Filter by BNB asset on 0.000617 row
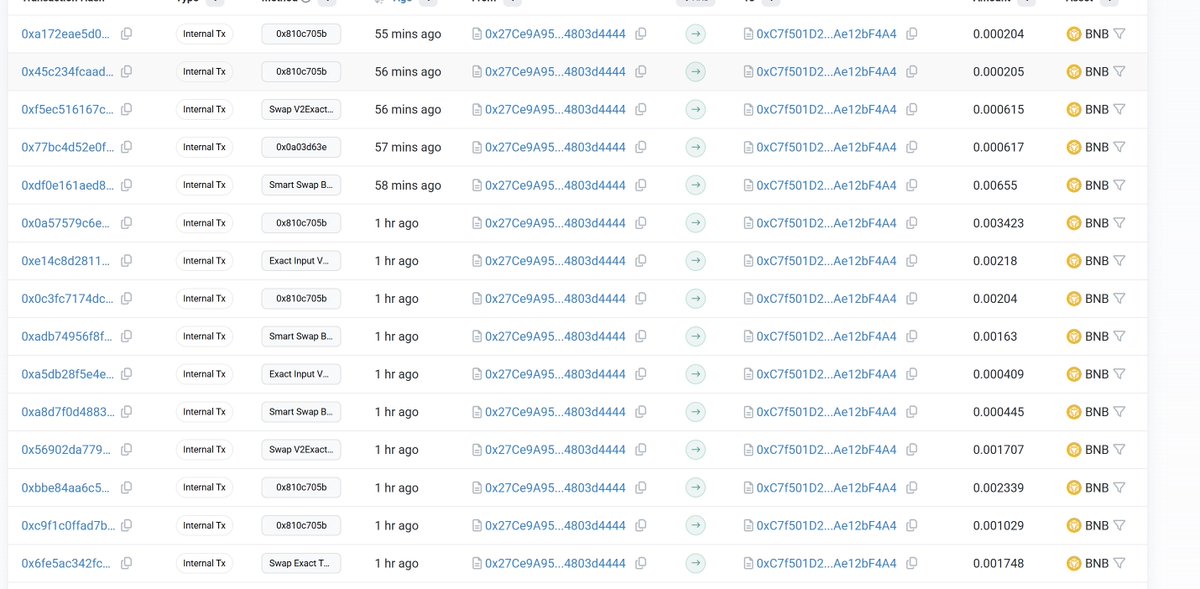1200x589 pixels. pos(1119,147)
